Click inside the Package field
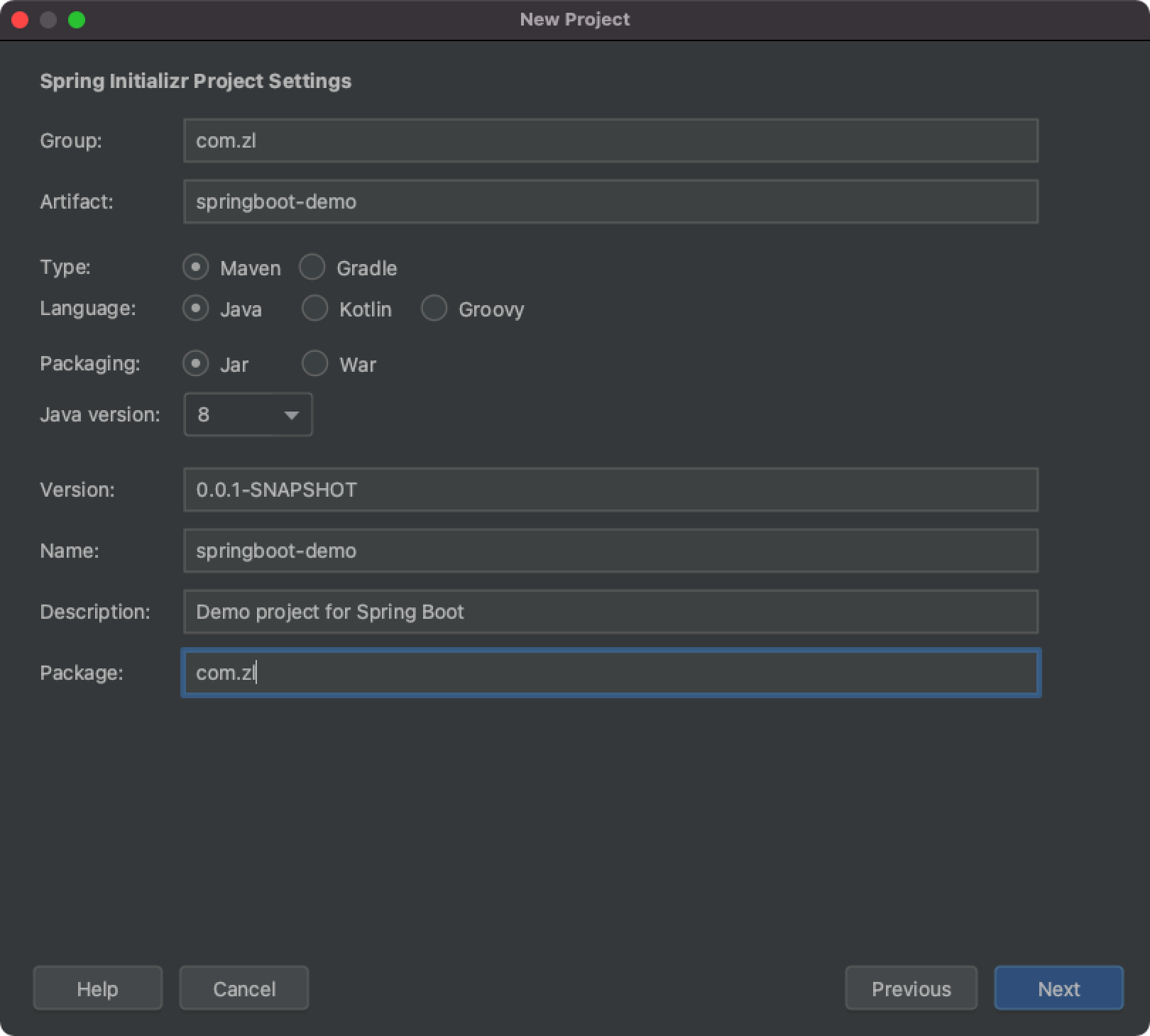This screenshot has width=1150, height=1036. point(610,673)
